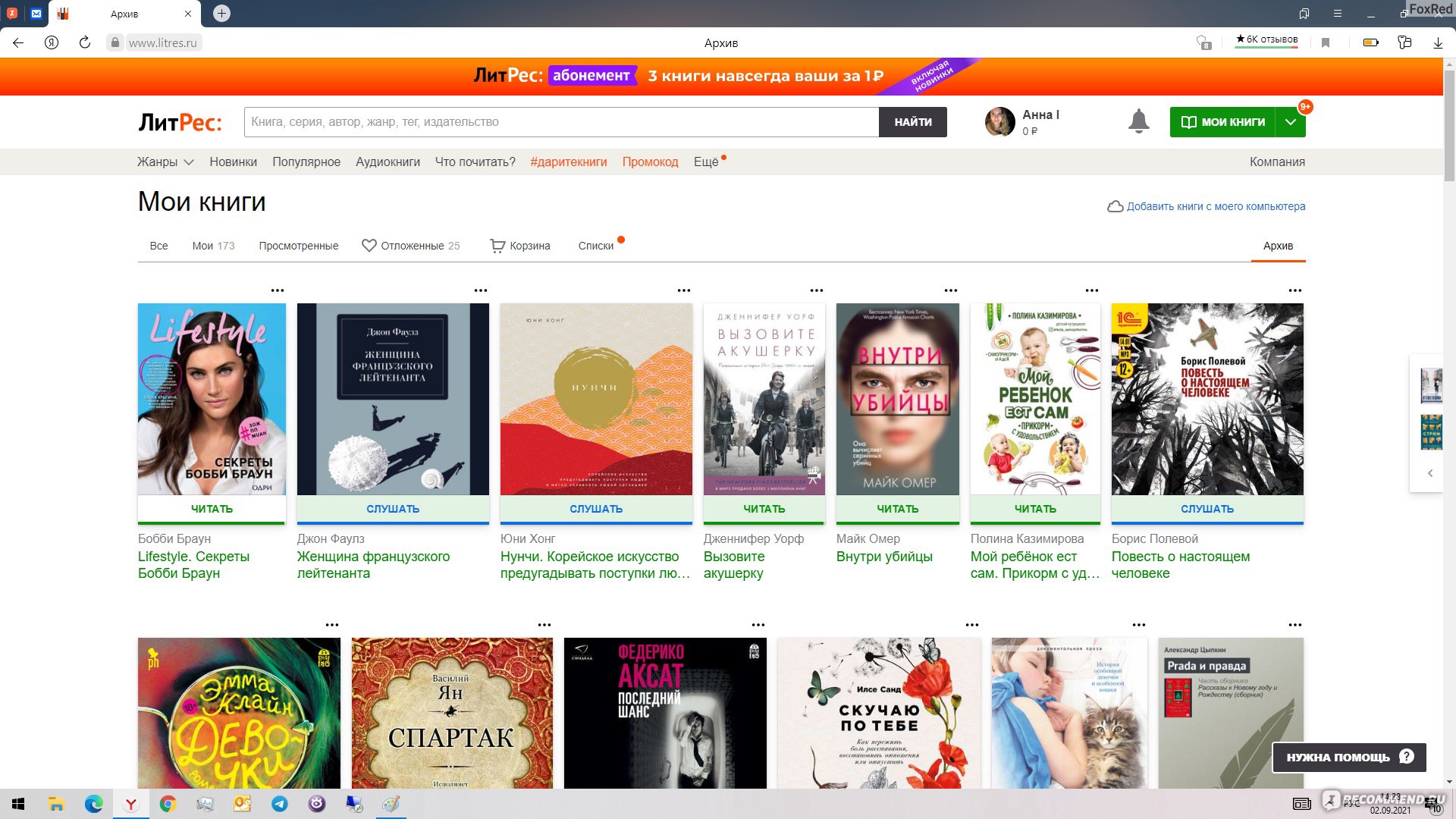
Task: Launch Microsoft Edge from taskbar
Action: pos(93,804)
